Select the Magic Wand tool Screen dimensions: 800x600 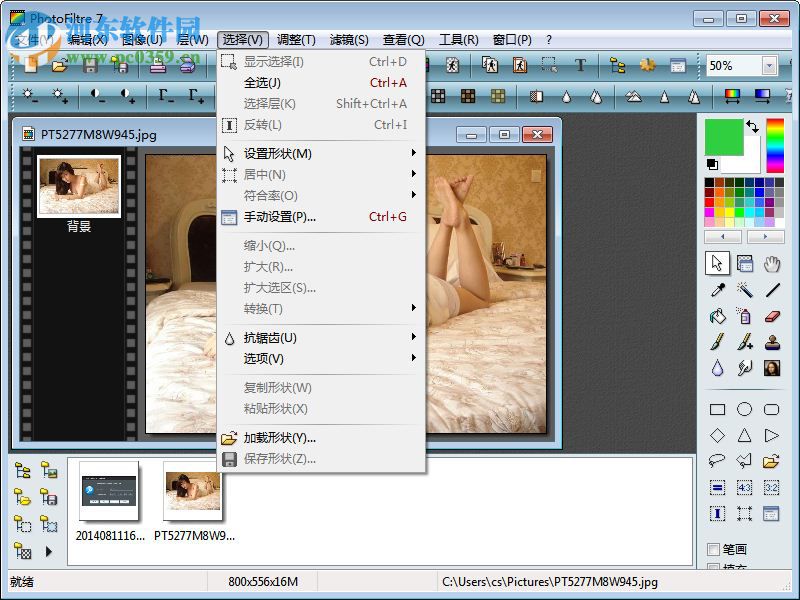click(747, 290)
